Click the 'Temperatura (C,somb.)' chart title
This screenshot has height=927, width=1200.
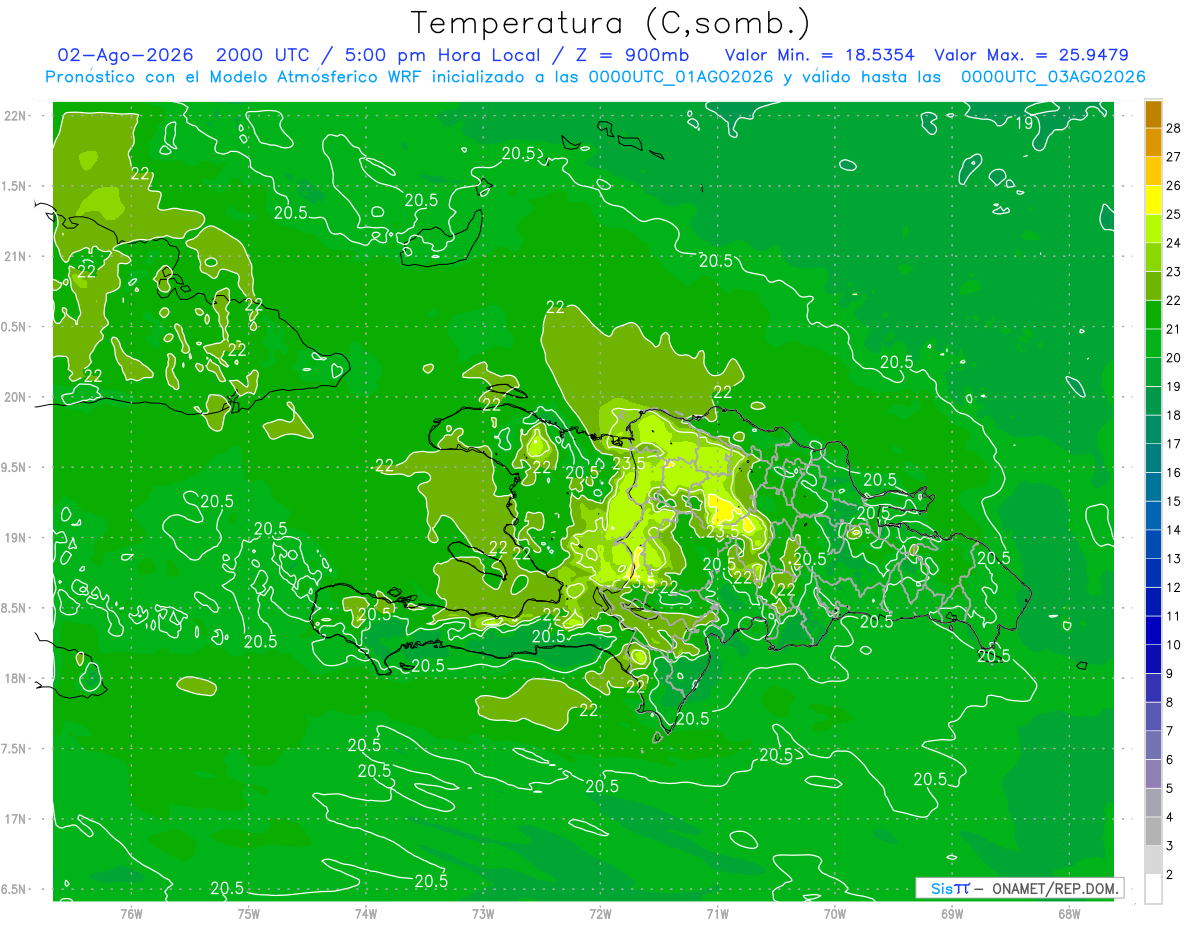610,23
